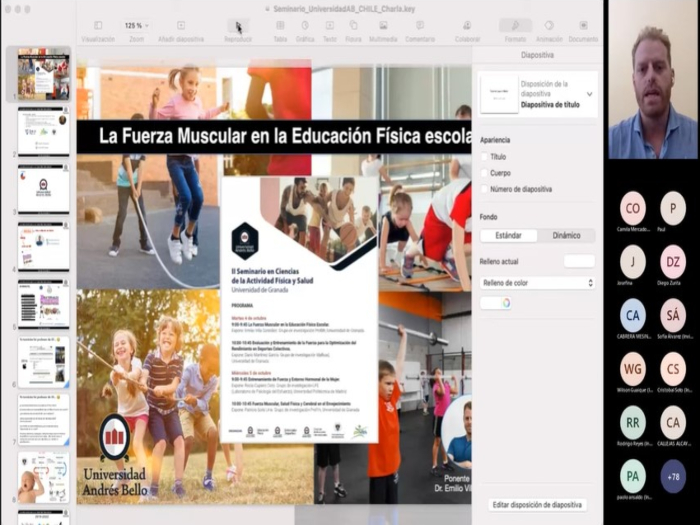Click the slide title La Fuerza Muscular banner

274,137
